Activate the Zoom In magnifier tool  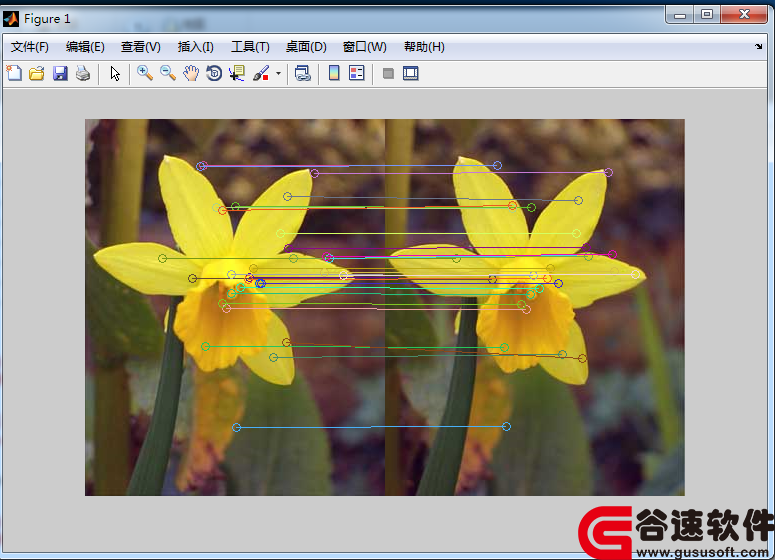point(144,73)
